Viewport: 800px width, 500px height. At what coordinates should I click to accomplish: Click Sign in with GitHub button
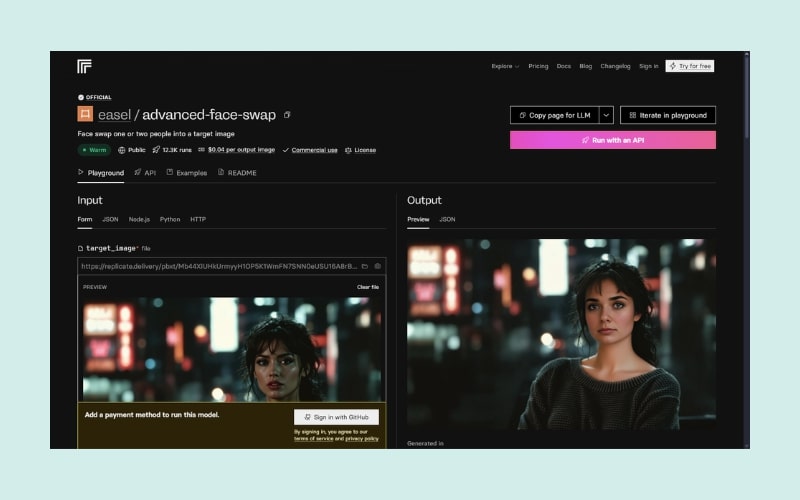(336, 417)
